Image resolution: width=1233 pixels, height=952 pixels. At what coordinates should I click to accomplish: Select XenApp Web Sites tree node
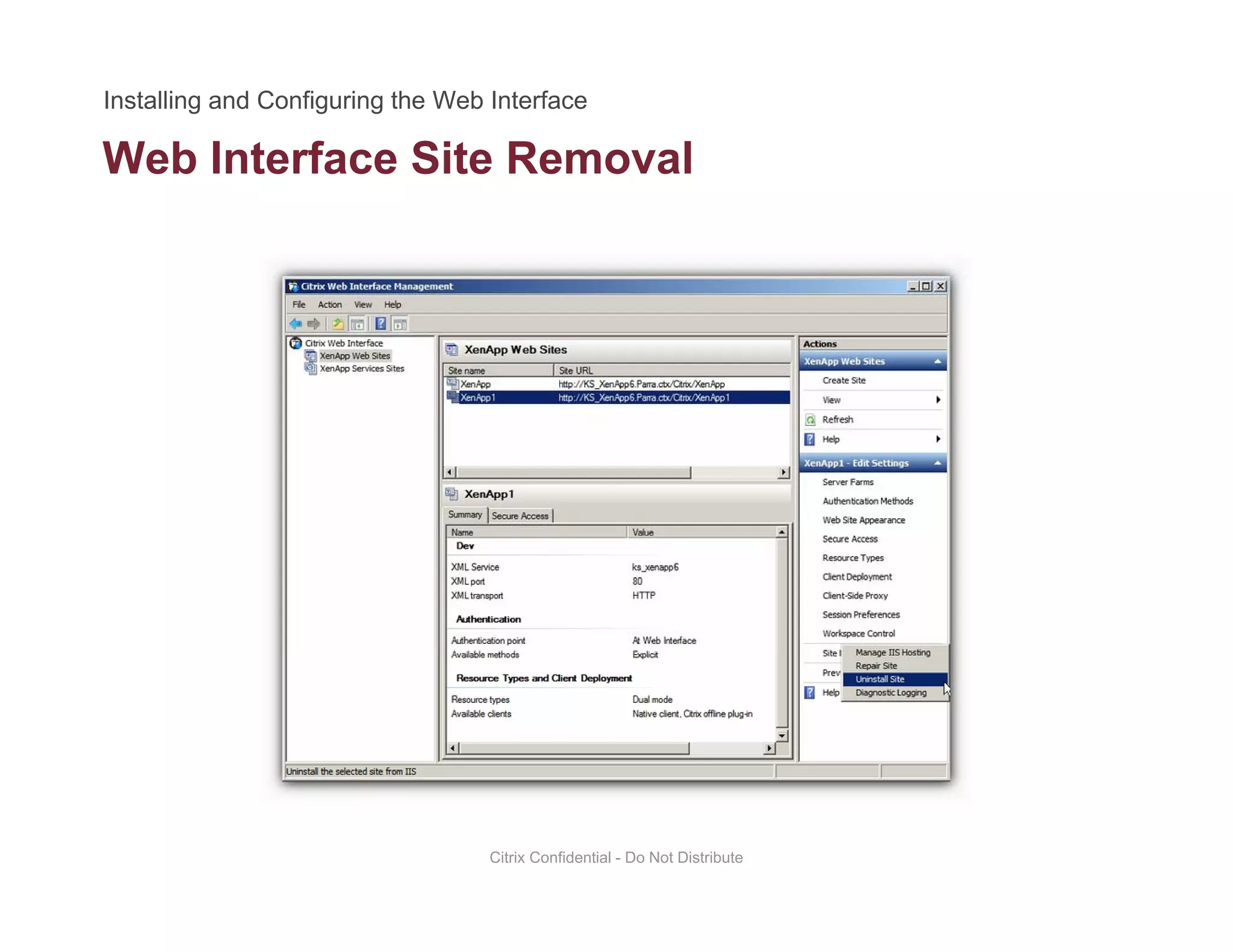tap(355, 356)
